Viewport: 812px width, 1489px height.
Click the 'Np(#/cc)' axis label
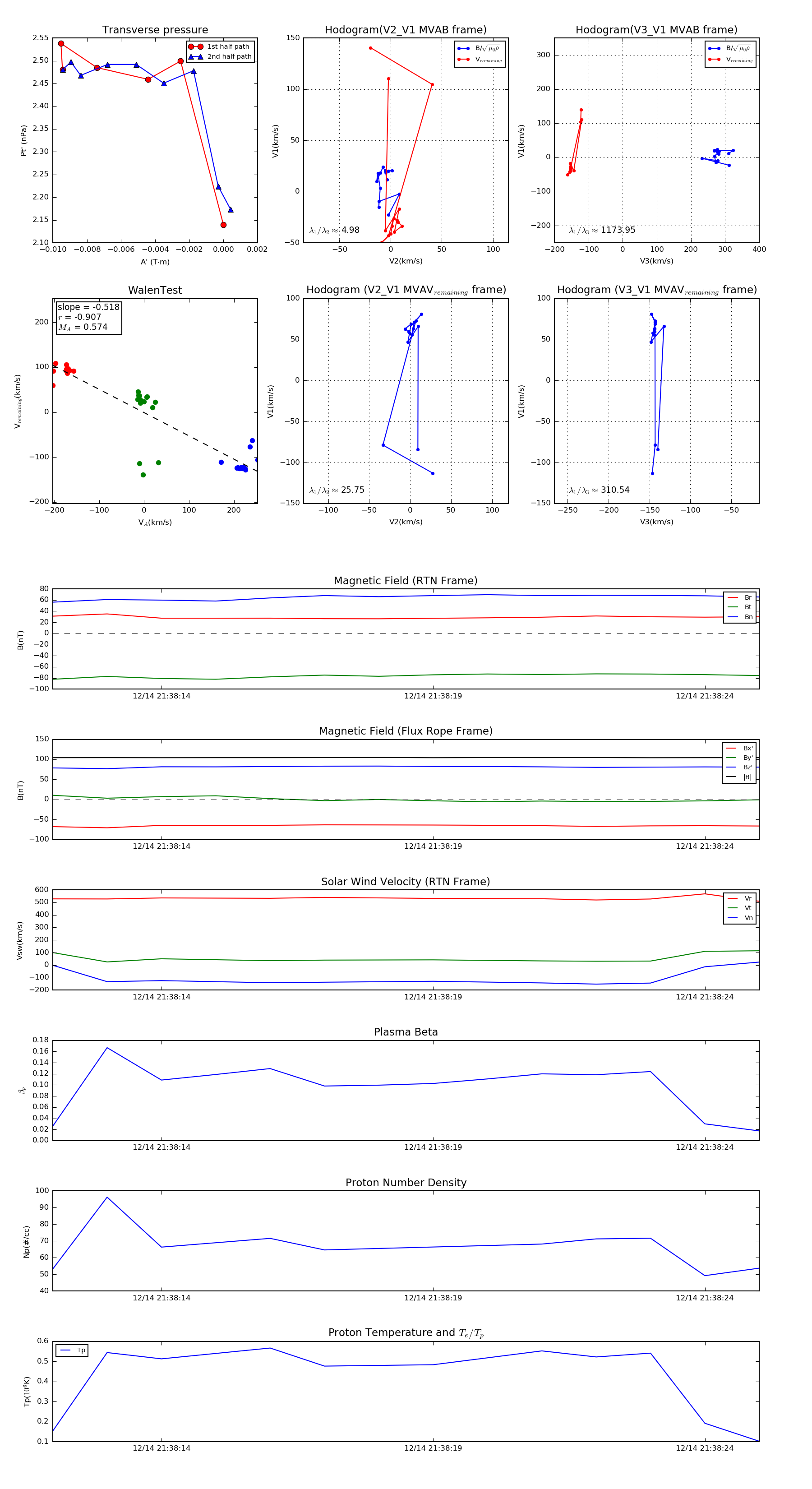tap(26, 1242)
